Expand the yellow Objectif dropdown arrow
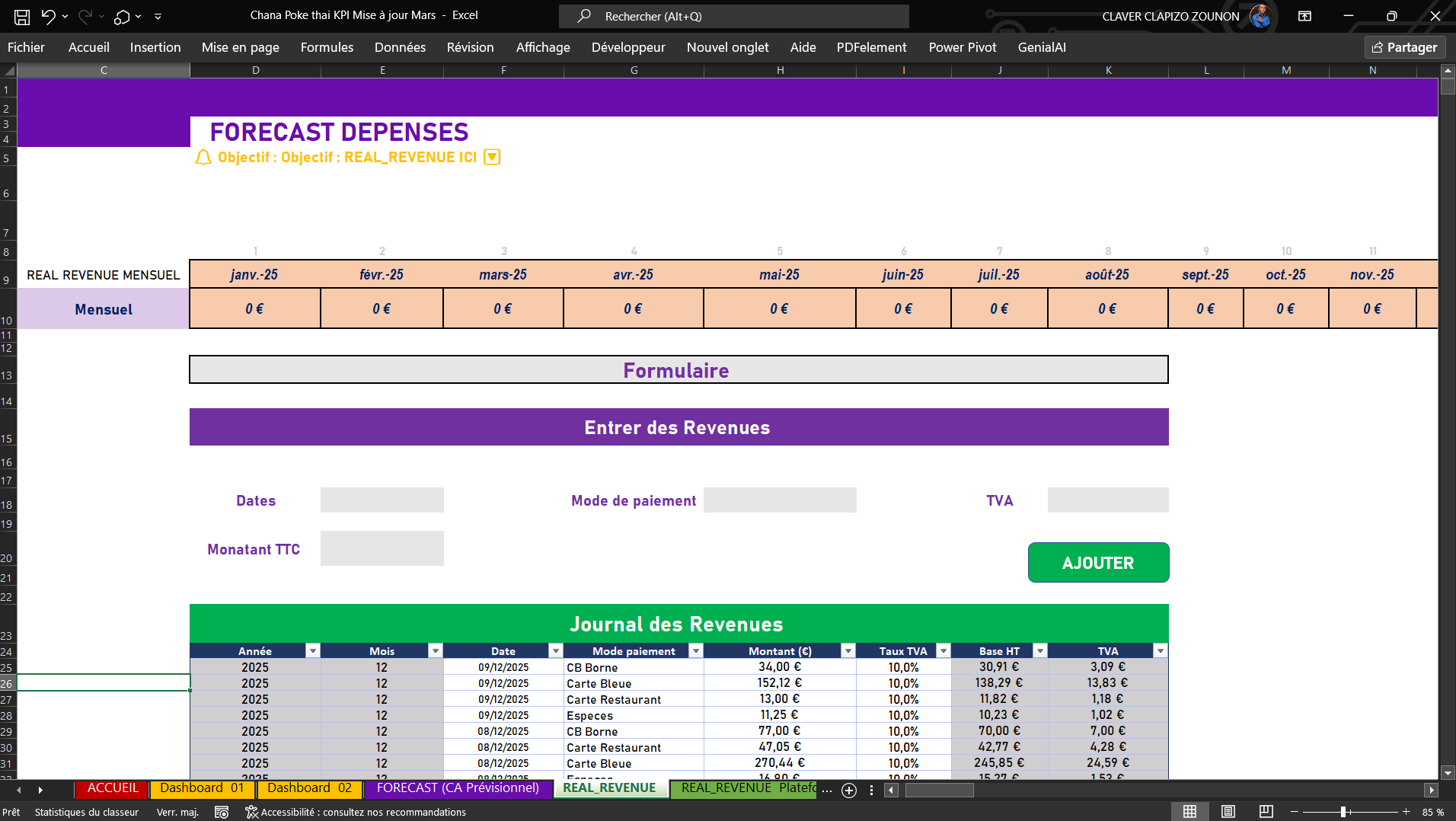This screenshot has height=821, width=1456. pyautogui.click(x=493, y=157)
